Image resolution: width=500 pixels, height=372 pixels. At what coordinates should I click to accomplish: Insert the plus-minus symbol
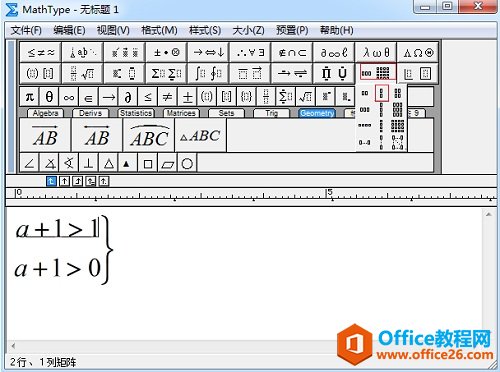187,97
